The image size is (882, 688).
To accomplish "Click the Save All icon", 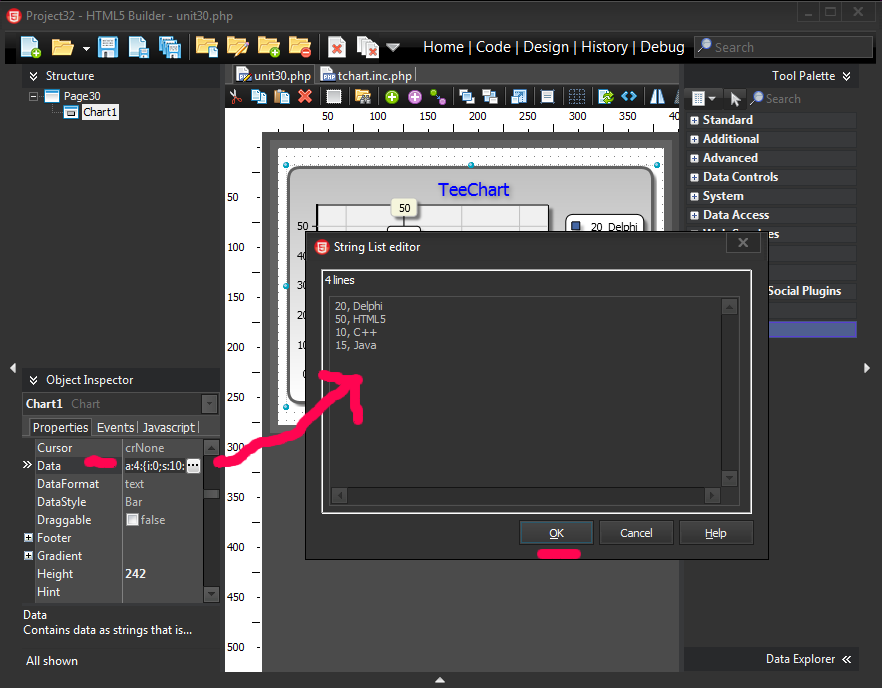I will pyautogui.click(x=169, y=47).
